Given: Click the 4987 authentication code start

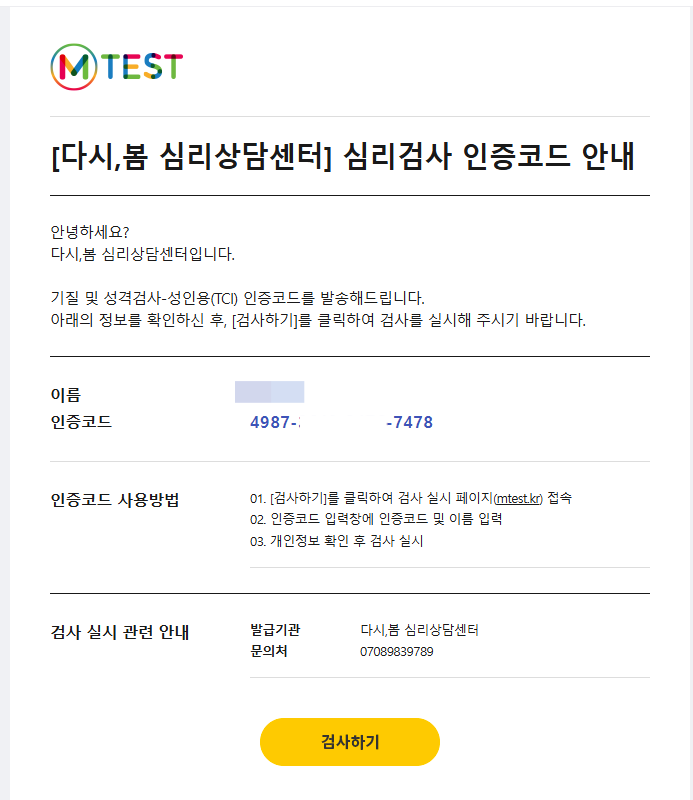Looking at the screenshot, I should point(274,423).
